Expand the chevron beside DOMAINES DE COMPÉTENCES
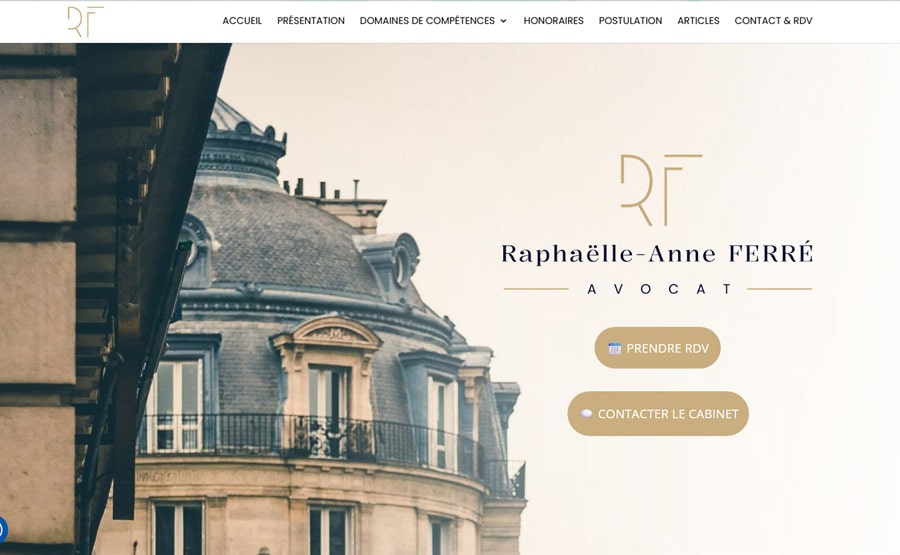Viewport: 900px width, 555px height. pos(503,21)
